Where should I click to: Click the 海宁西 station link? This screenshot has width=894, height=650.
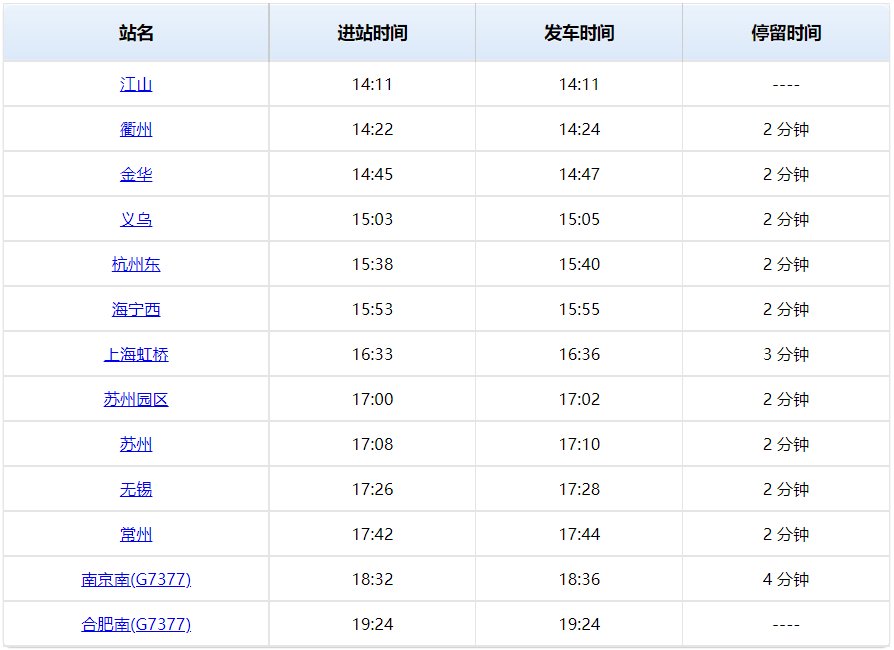(136, 310)
